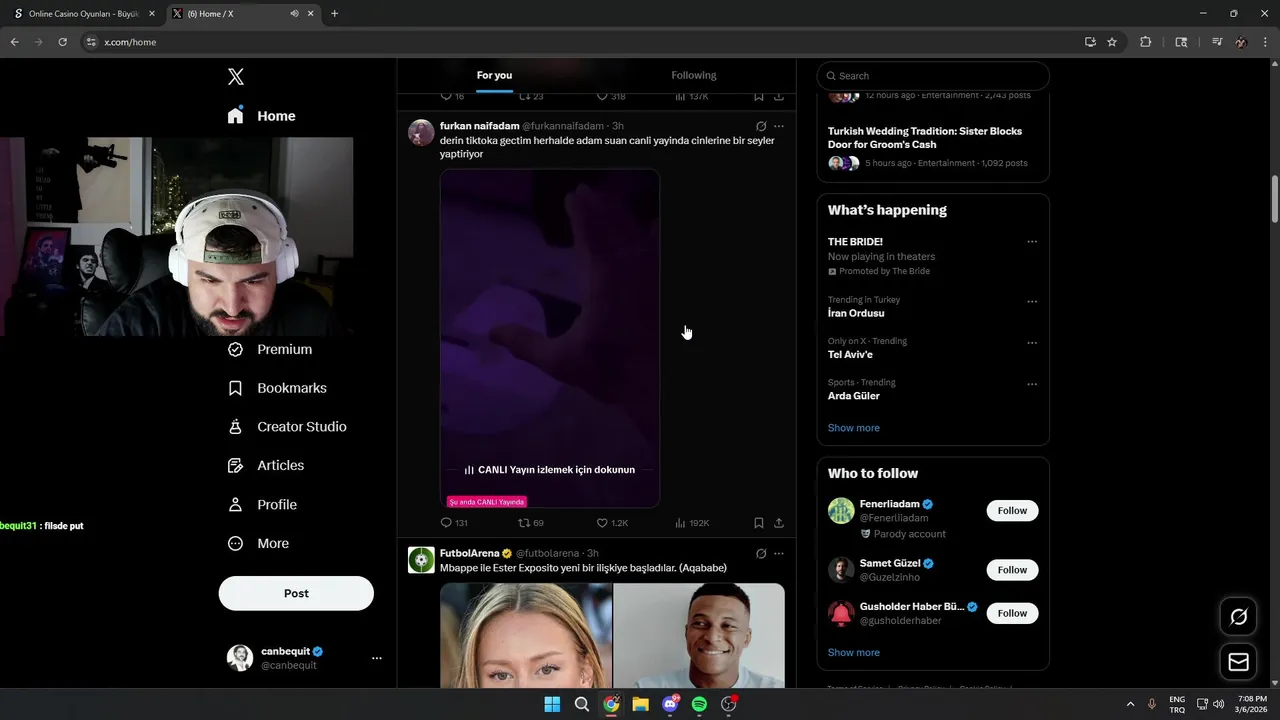The image size is (1280, 720).
Task: Follow Gusholder Haber Bülteni
Action: (x=1012, y=613)
